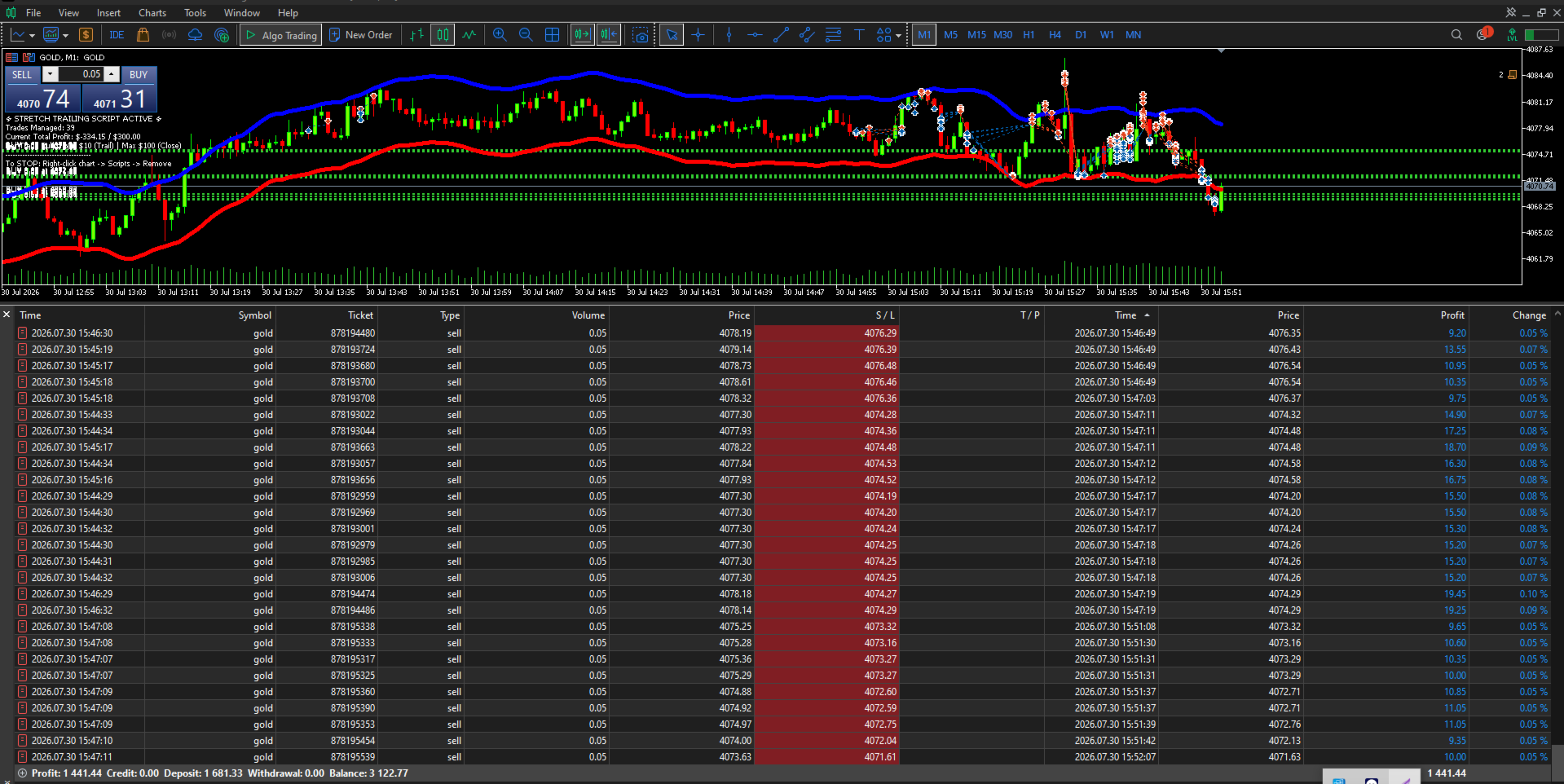The width and height of the screenshot is (1564, 784).
Task: Open notifications with red badge
Action: [x=1484, y=34]
